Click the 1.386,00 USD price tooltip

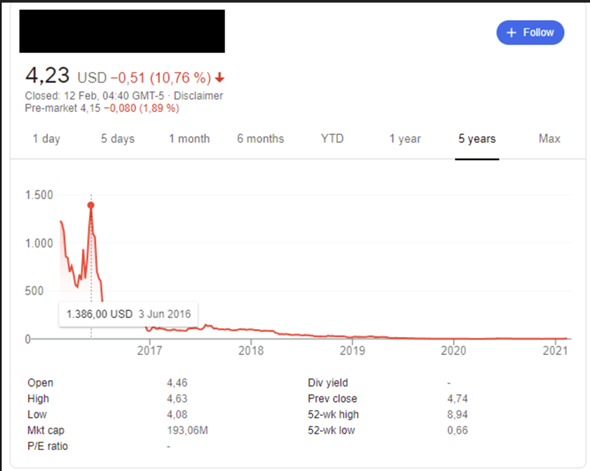pos(128,314)
